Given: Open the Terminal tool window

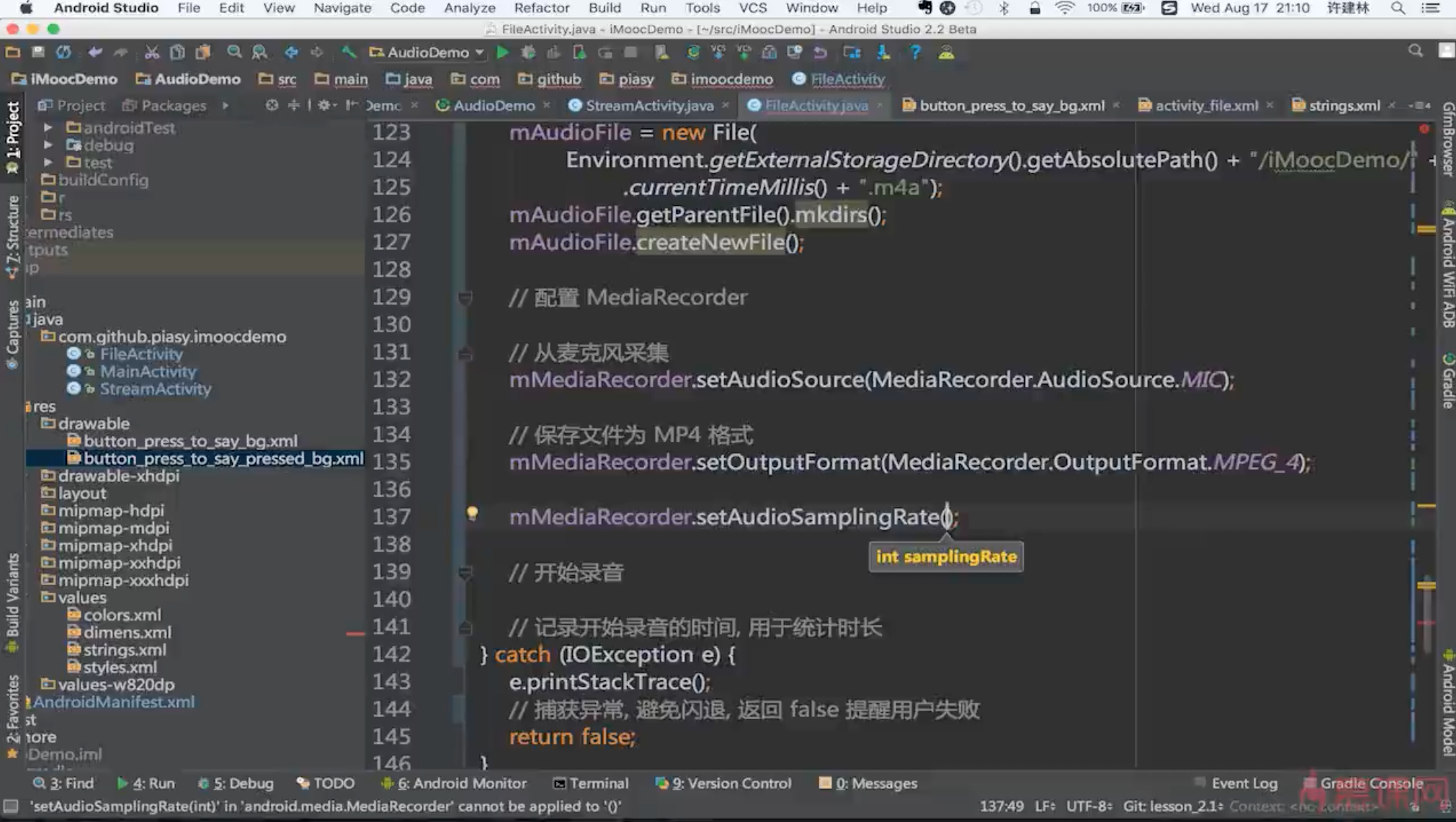Looking at the screenshot, I should click(x=591, y=783).
